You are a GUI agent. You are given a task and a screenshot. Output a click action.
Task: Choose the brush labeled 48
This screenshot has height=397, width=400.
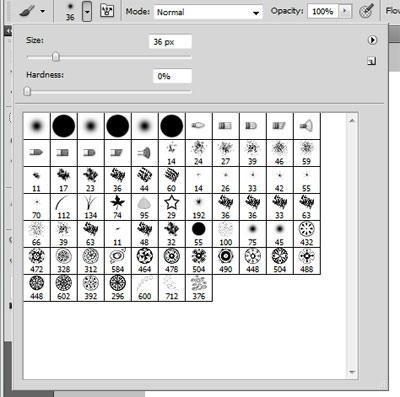click(145, 234)
